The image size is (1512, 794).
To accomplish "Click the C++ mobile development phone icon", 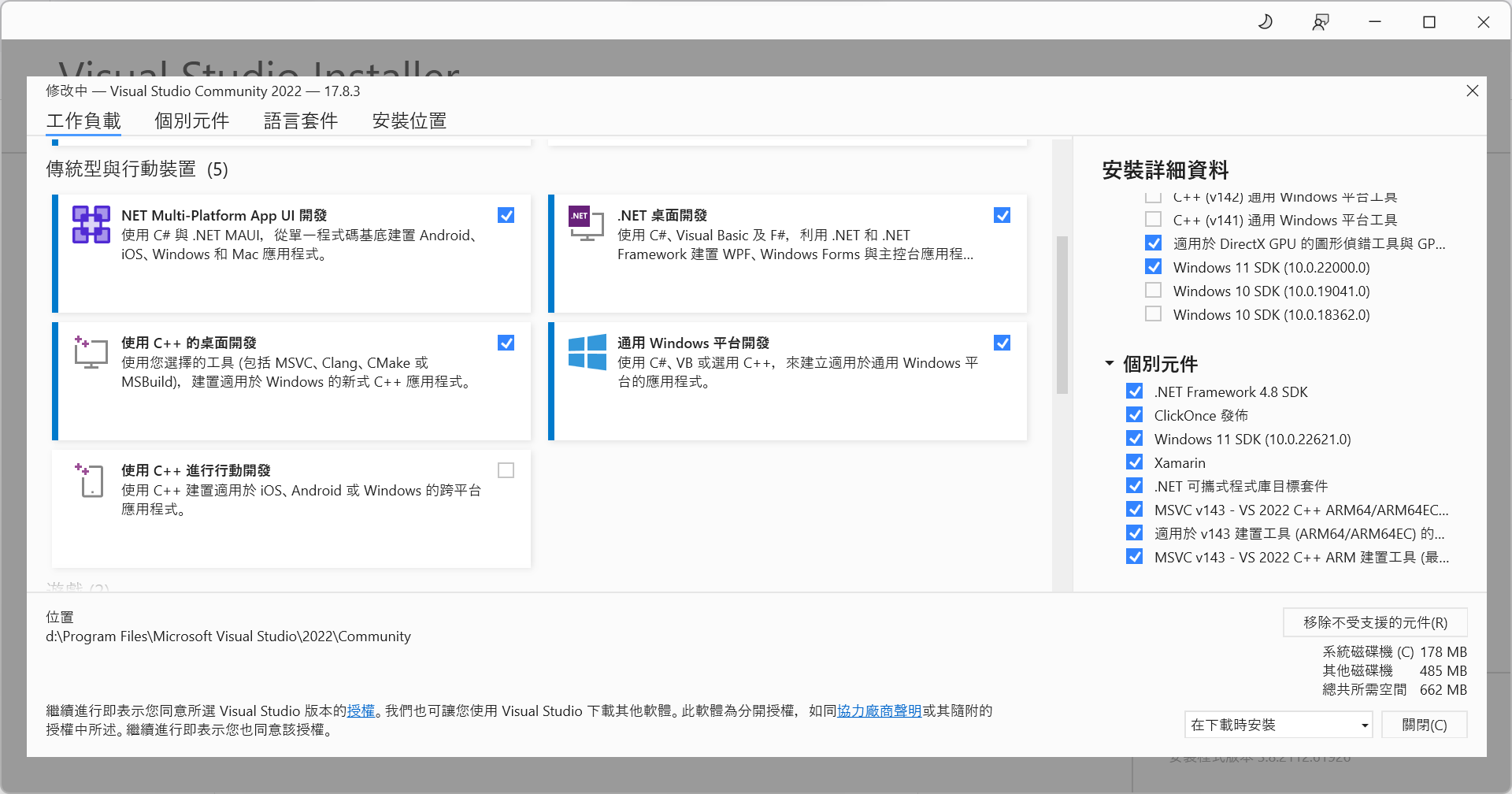I will click(90, 480).
